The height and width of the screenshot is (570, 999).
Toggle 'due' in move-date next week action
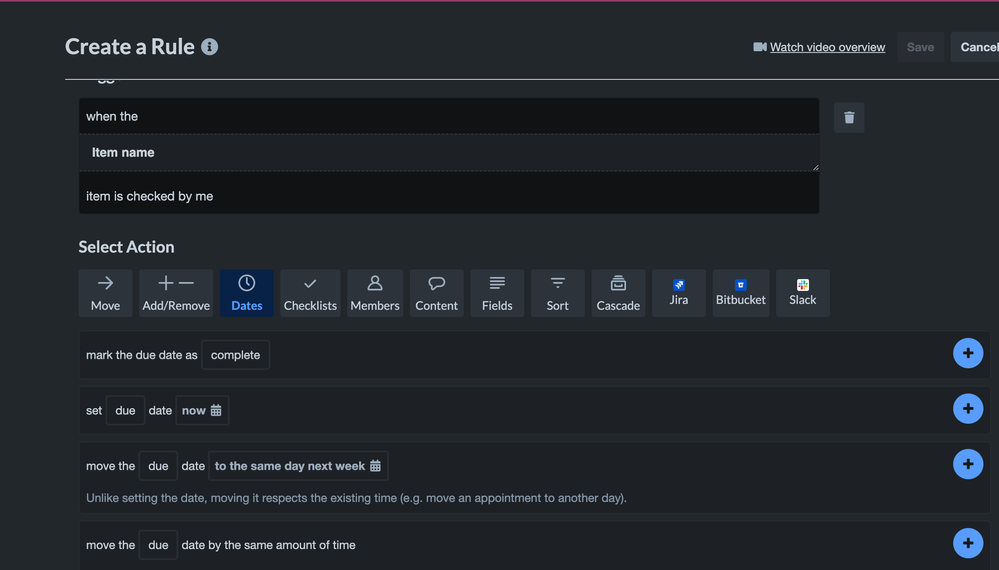(x=158, y=466)
